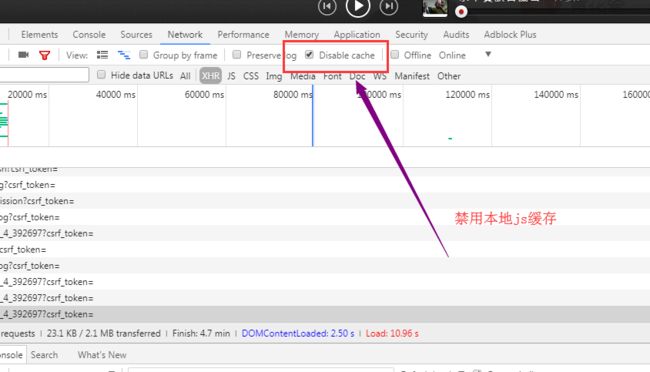Filter requests by CSS type
Screen dimensions: 650x372
pyautogui.click(x=251, y=76)
